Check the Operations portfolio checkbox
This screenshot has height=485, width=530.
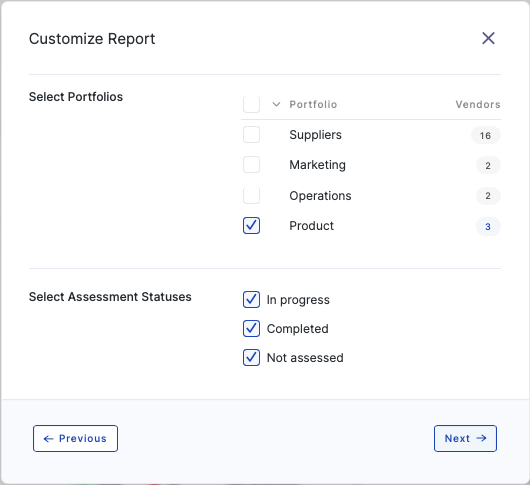point(251,195)
